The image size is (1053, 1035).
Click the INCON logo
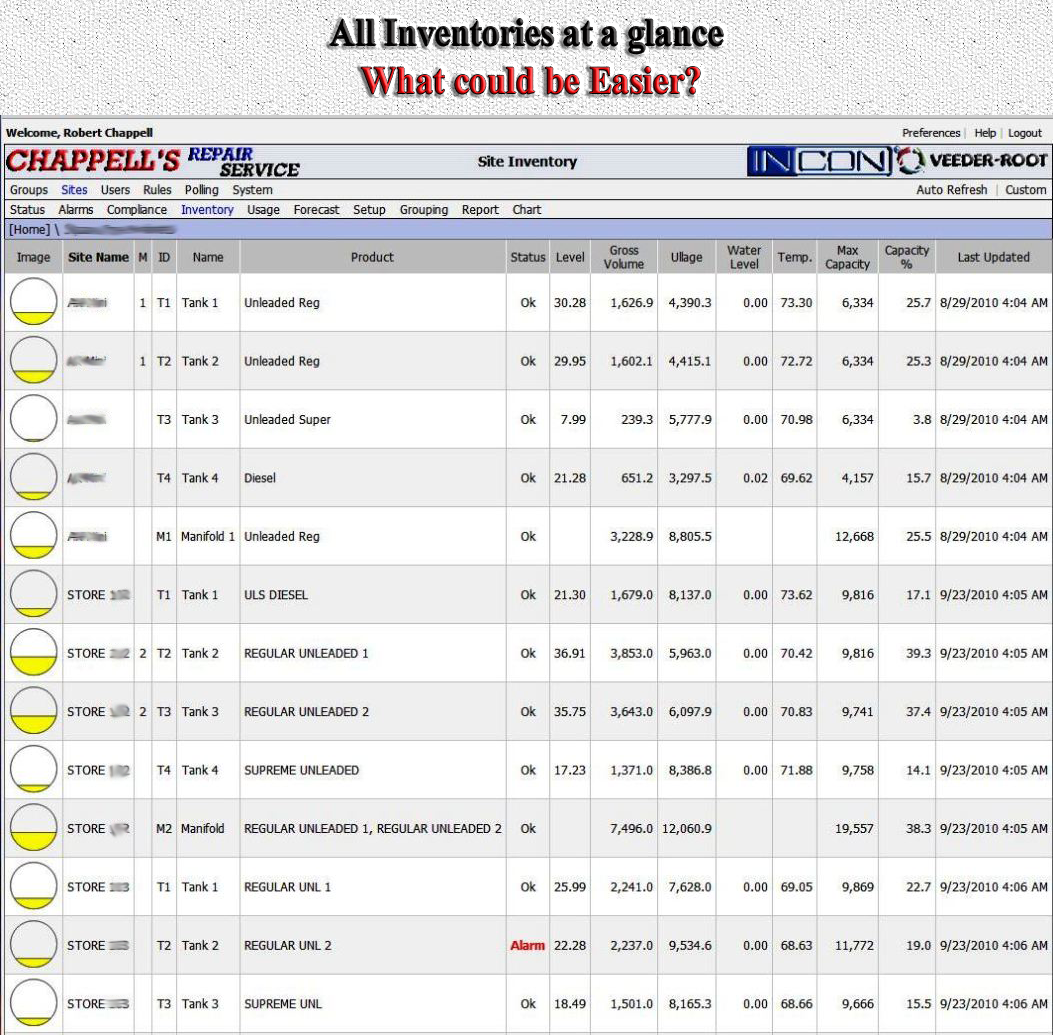(x=818, y=161)
